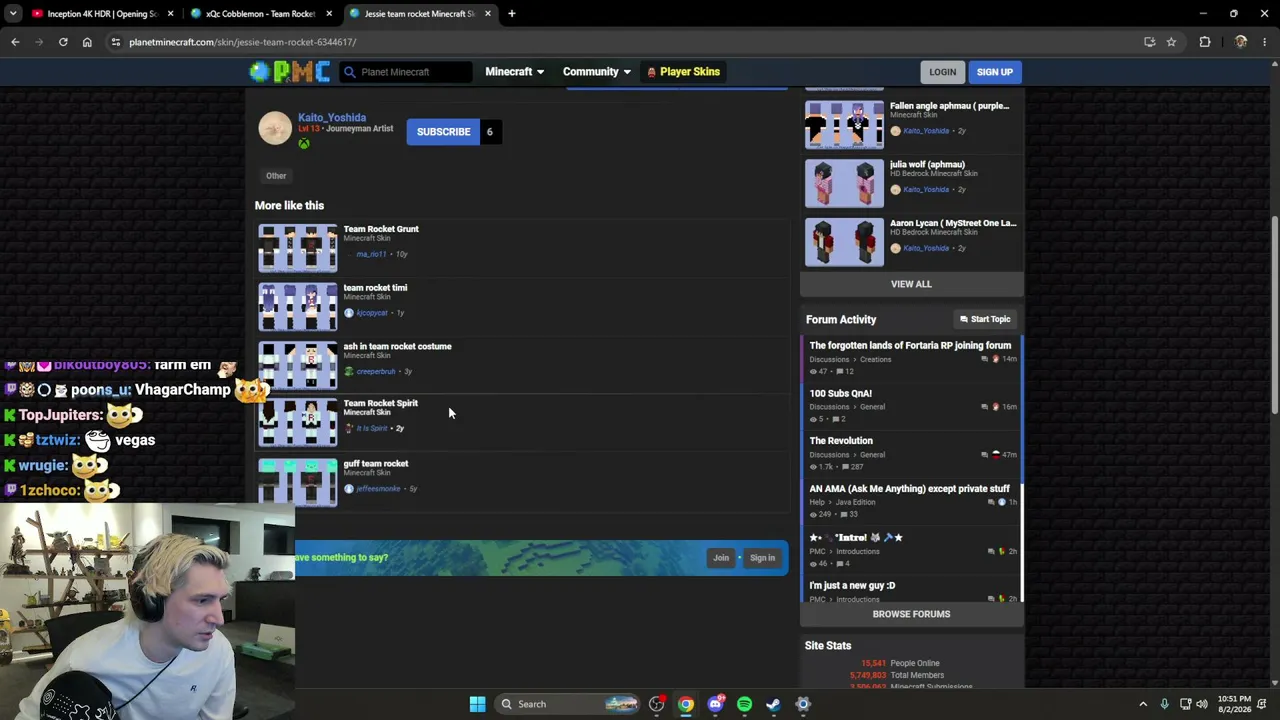This screenshot has height=720, width=1280.
Task: Expand the Chrome tab search dropdown
Action: [x=13, y=14]
